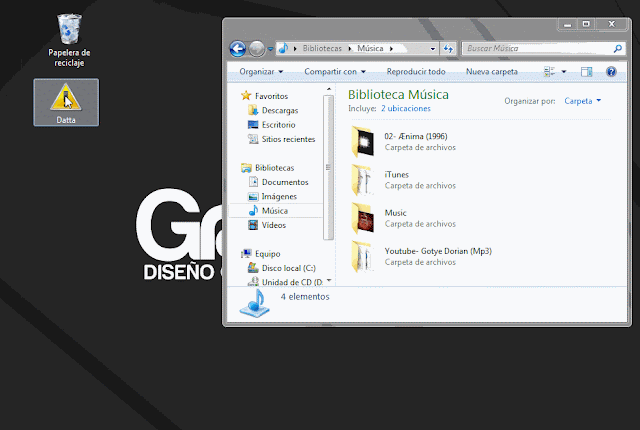The width and height of the screenshot is (640, 430).
Task: Click the Music folder name
Action: (396, 213)
